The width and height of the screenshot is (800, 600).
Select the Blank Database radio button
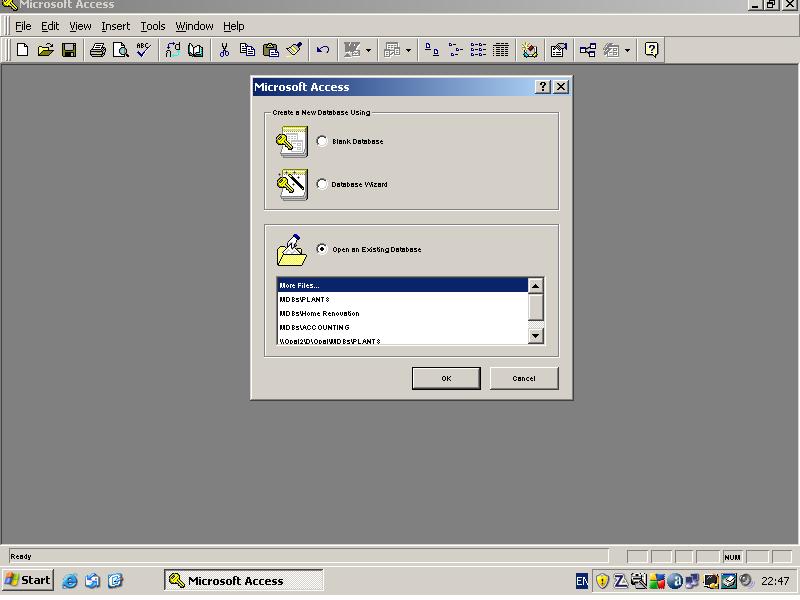(321, 141)
